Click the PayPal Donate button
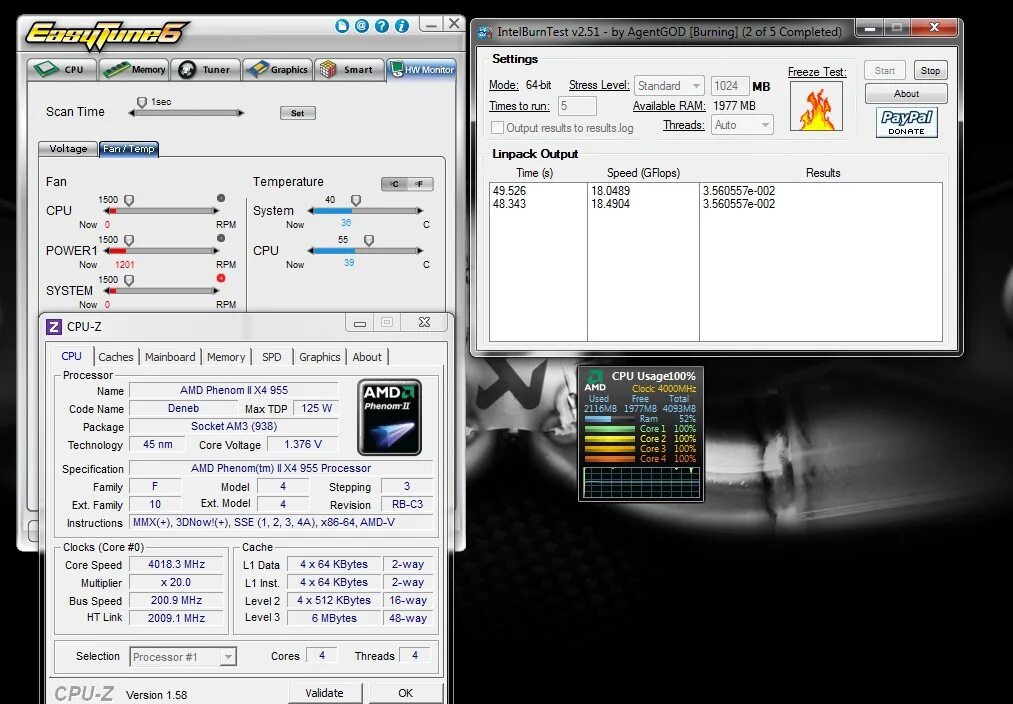The image size is (1013, 704). coord(906,121)
